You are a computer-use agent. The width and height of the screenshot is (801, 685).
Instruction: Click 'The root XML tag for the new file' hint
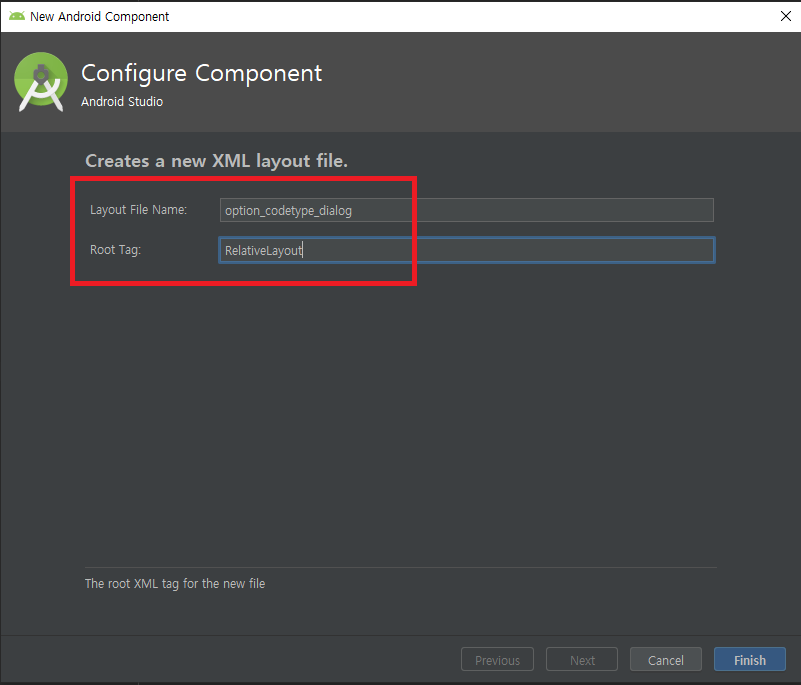coord(175,583)
